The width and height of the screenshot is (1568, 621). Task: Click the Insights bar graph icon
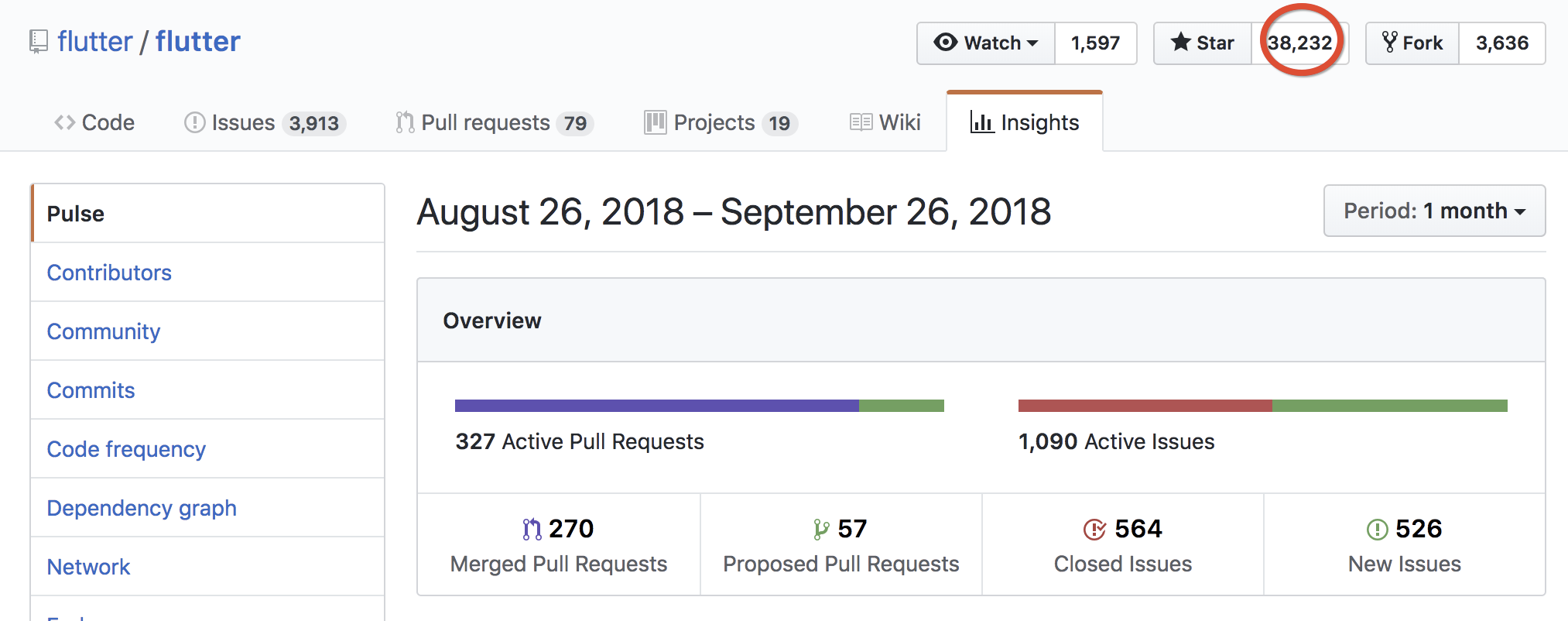[981, 122]
